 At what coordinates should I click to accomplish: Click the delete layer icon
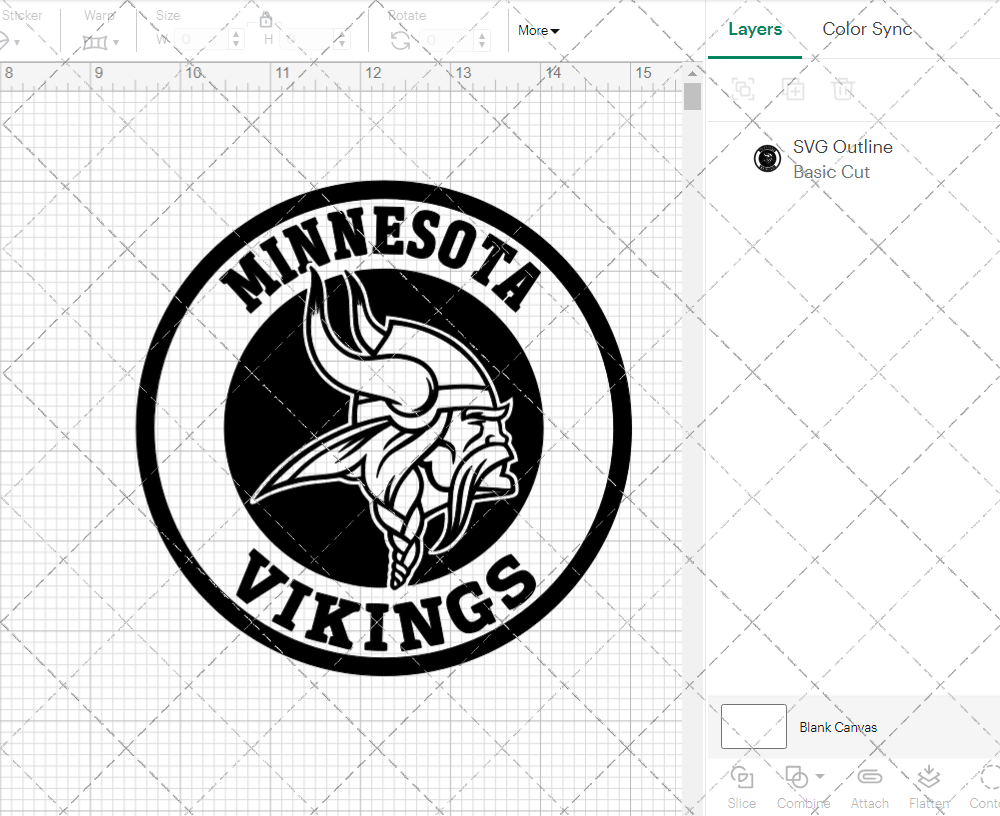pyautogui.click(x=844, y=89)
